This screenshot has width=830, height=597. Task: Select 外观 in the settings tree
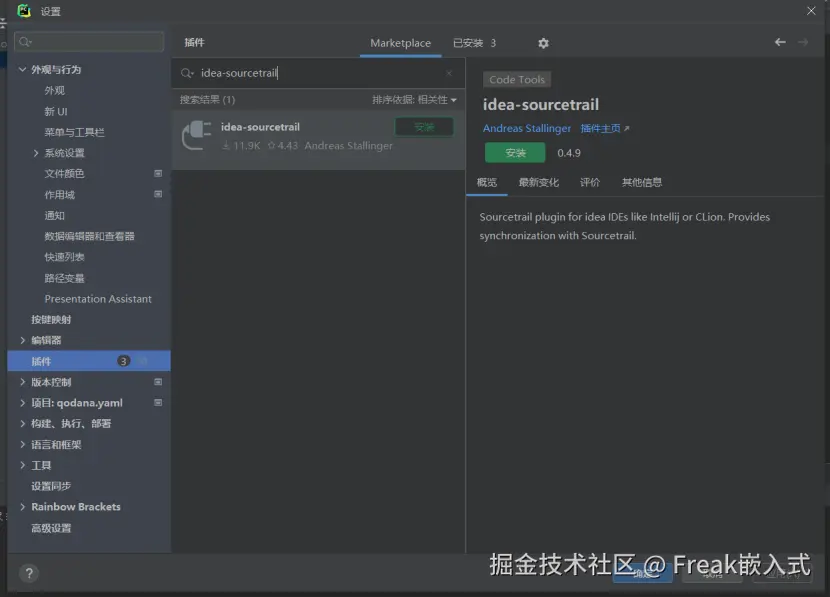[x=55, y=91]
